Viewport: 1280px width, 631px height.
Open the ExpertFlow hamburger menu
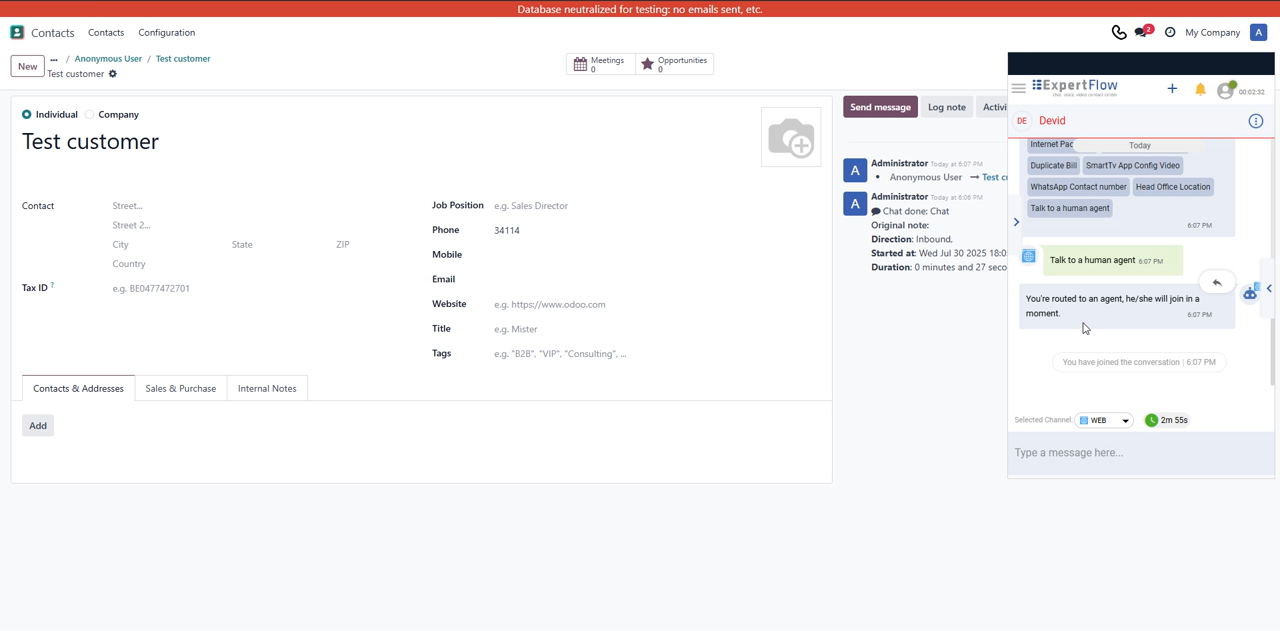click(x=1019, y=89)
